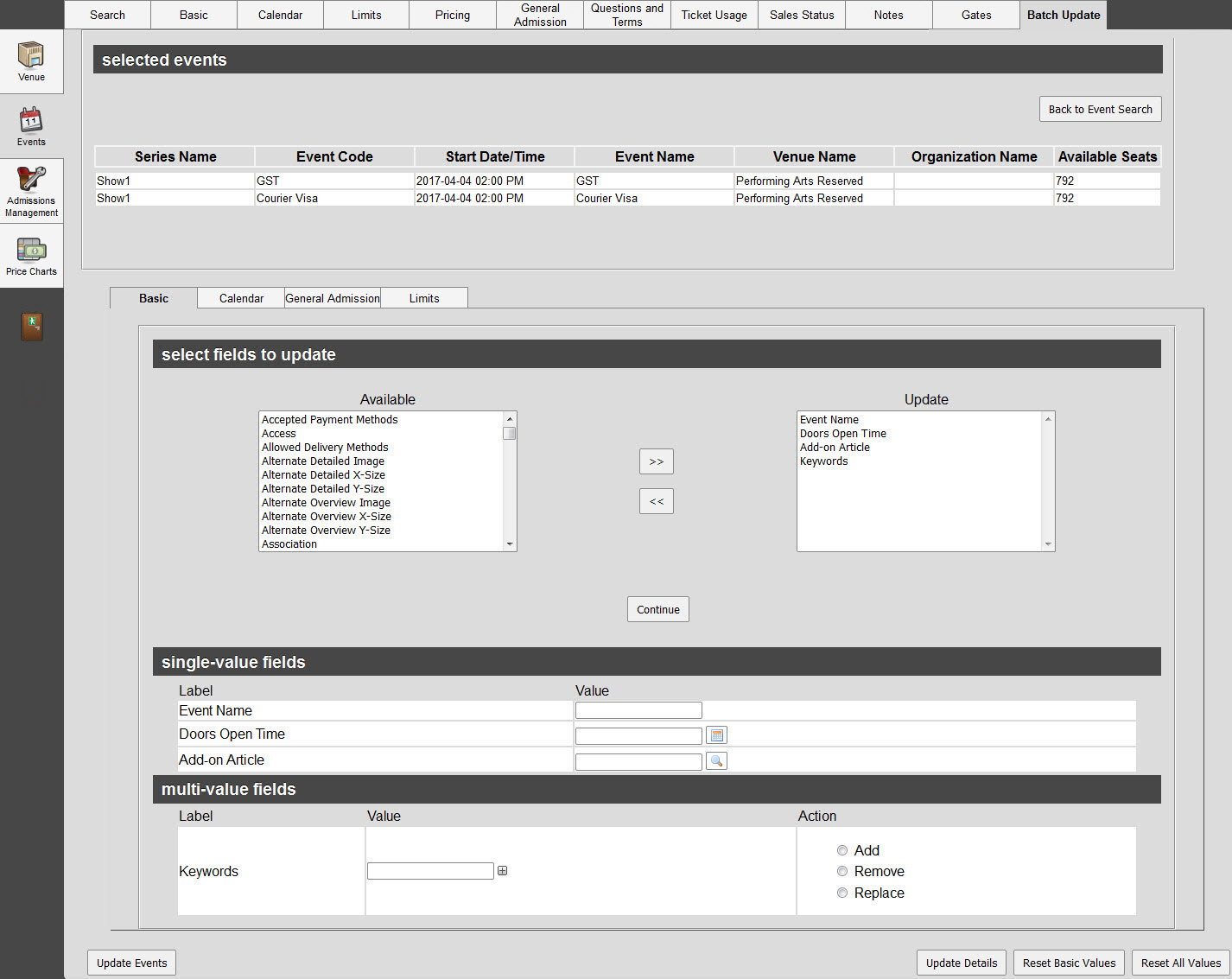Open the Ticket Usage tab
The width and height of the screenshot is (1232, 979).
714,15
